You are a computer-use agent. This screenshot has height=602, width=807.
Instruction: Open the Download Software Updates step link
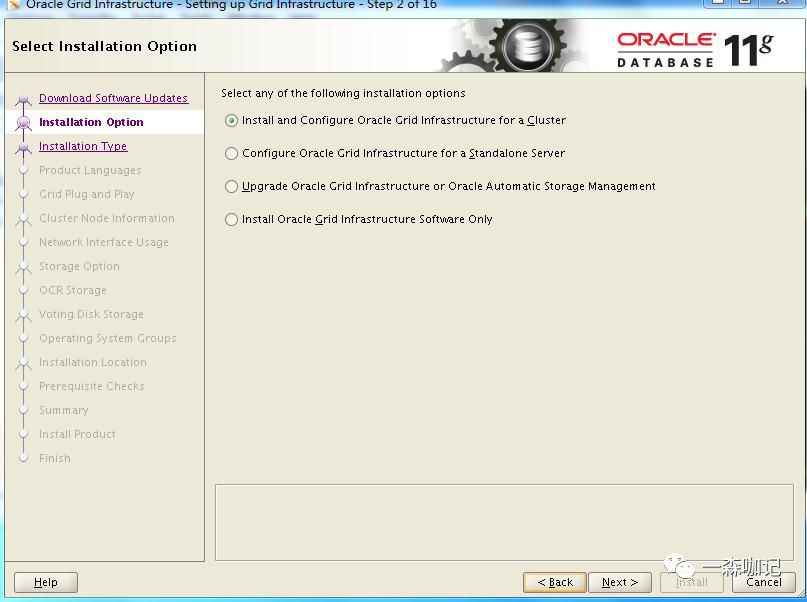click(x=113, y=98)
